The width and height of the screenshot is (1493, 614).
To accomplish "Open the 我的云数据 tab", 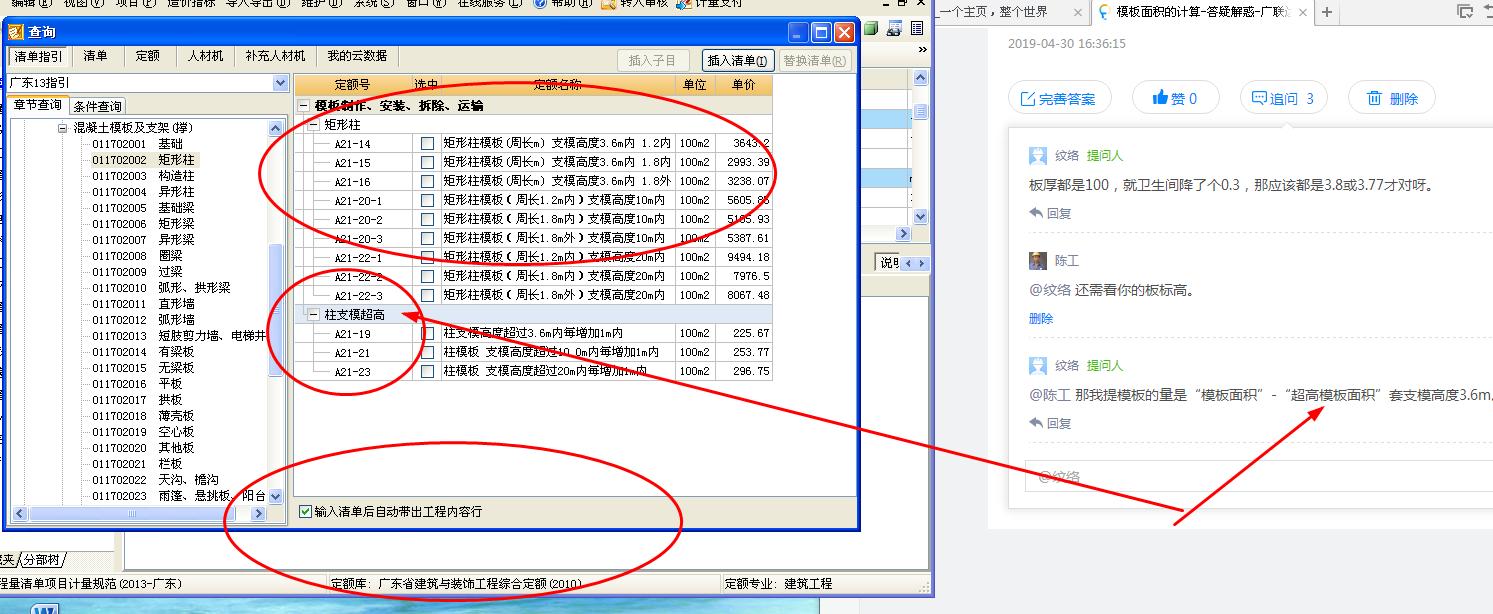I will [357, 57].
